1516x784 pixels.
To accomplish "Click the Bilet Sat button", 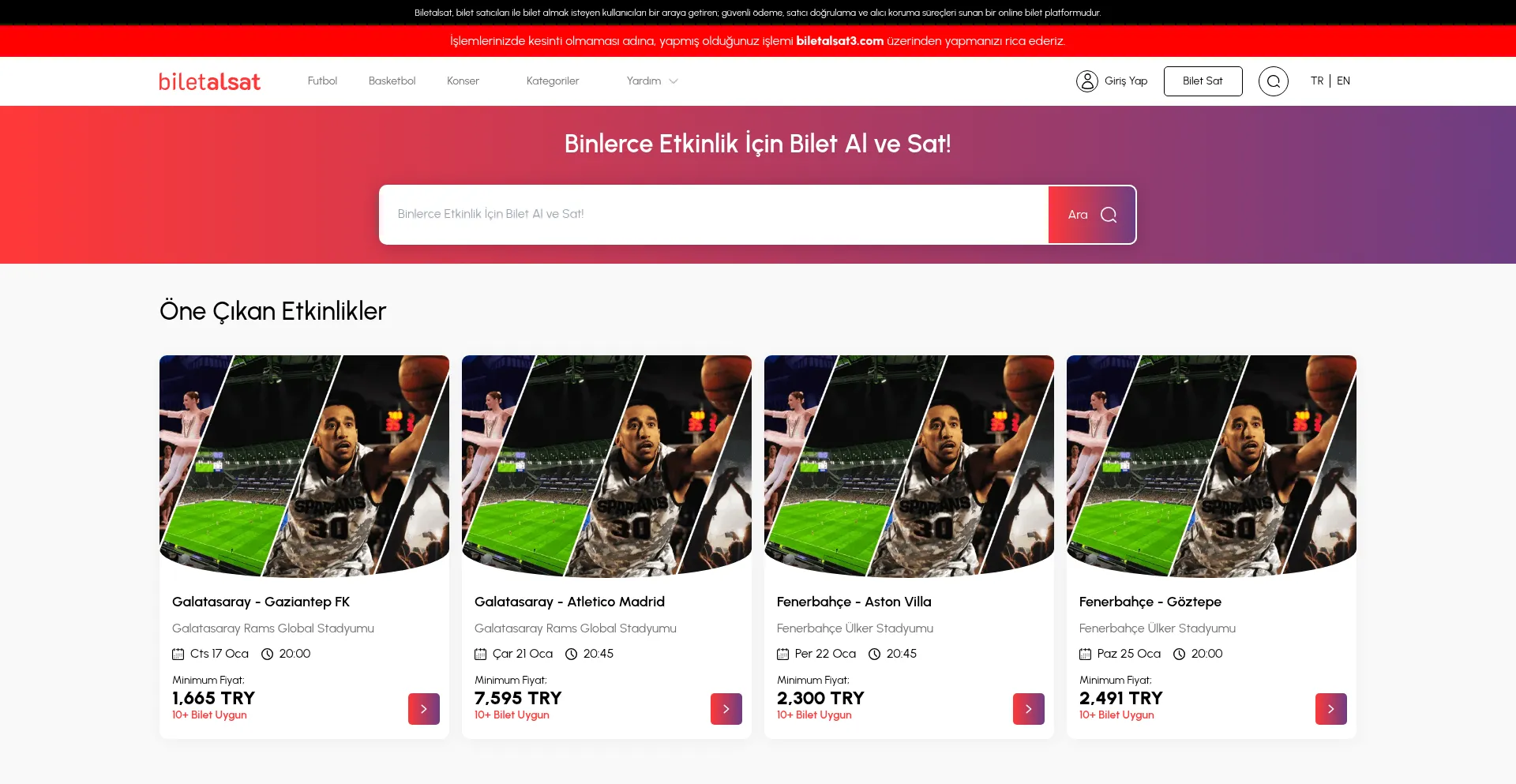I will tap(1203, 81).
